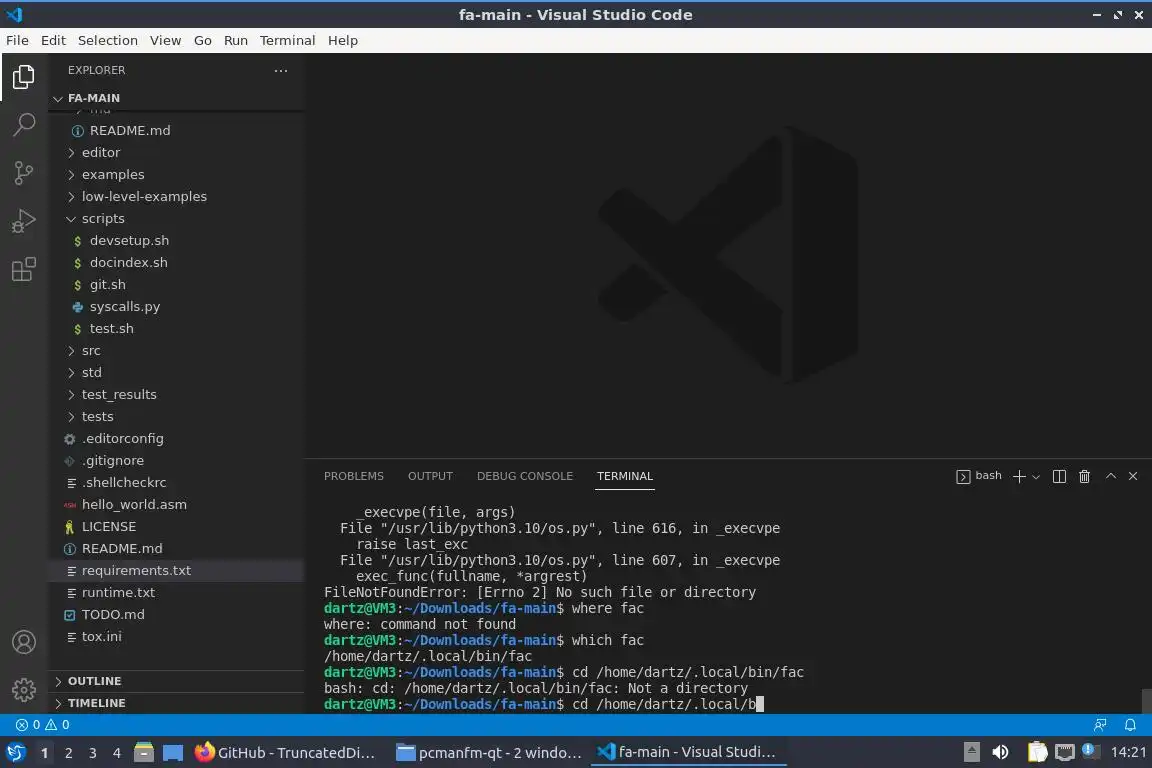Click the bash terminal label
Viewport: 1152px width, 768px height.
(979, 476)
